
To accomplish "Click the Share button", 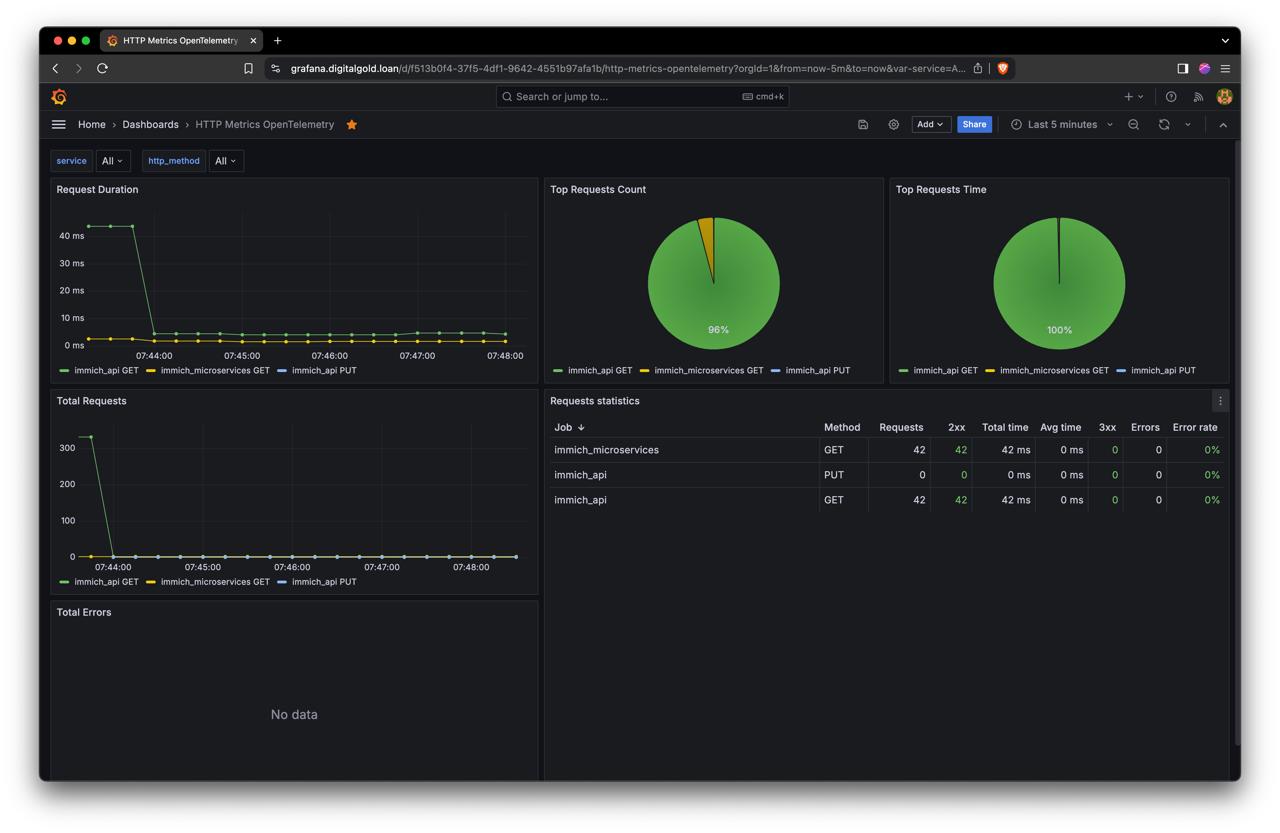I will (x=974, y=125).
